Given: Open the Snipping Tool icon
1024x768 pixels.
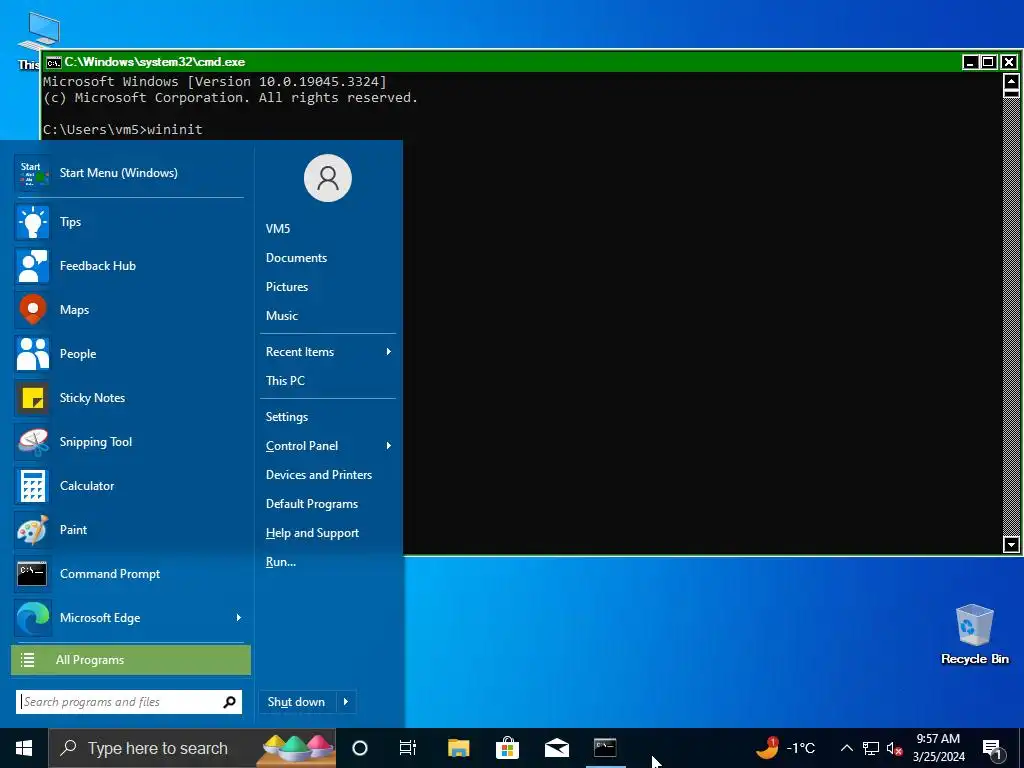Looking at the screenshot, I should [x=32, y=442].
